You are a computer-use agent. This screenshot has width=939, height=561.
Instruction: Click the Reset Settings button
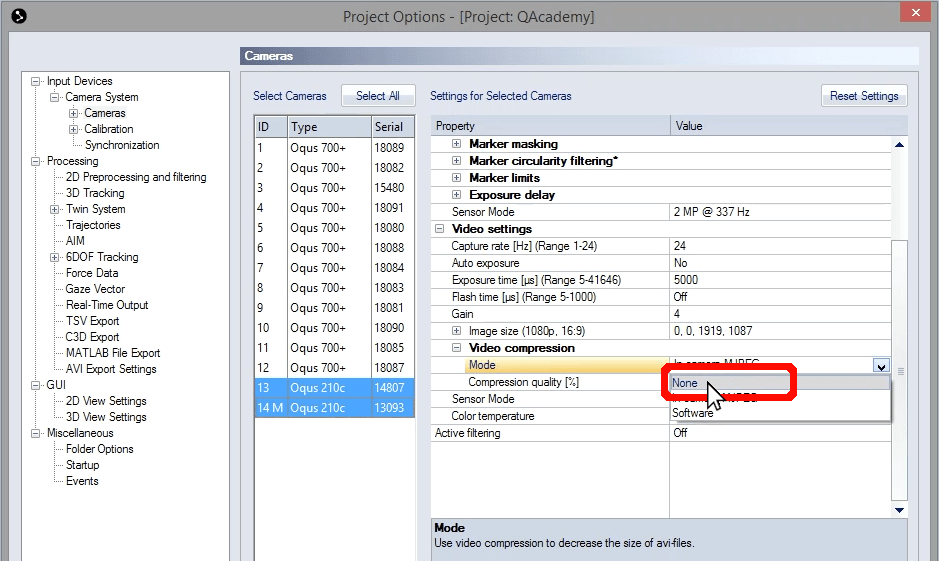point(864,96)
